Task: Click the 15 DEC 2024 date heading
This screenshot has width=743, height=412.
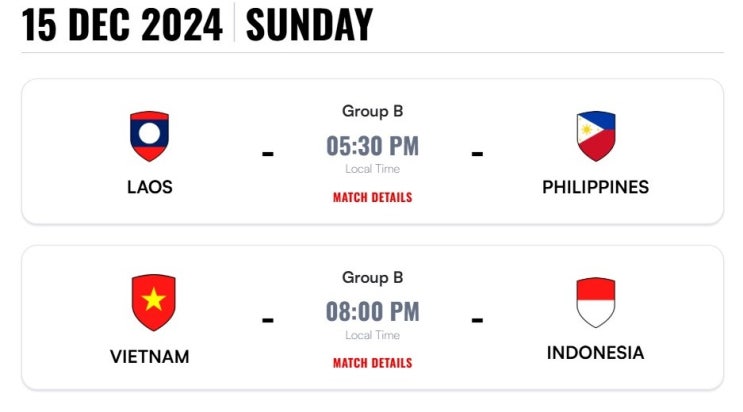Action: [x=122, y=25]
